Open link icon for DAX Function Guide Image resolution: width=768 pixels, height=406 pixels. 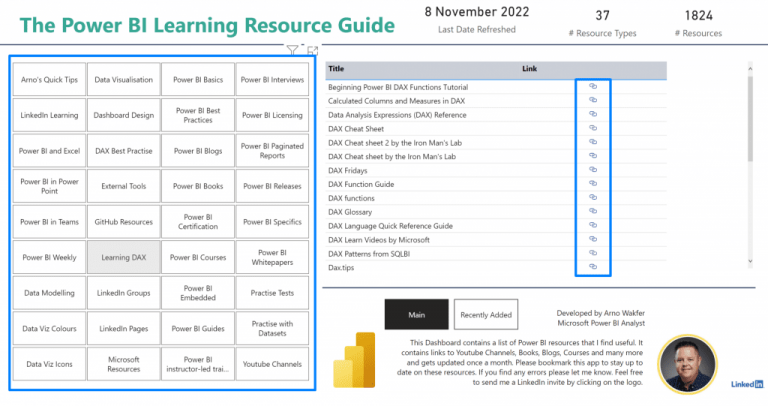tap(593, 184)
